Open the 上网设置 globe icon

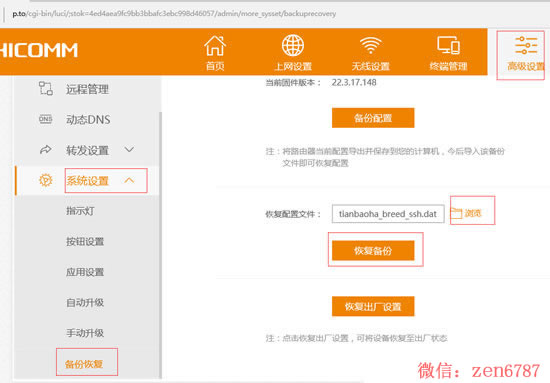pos(293,46)
